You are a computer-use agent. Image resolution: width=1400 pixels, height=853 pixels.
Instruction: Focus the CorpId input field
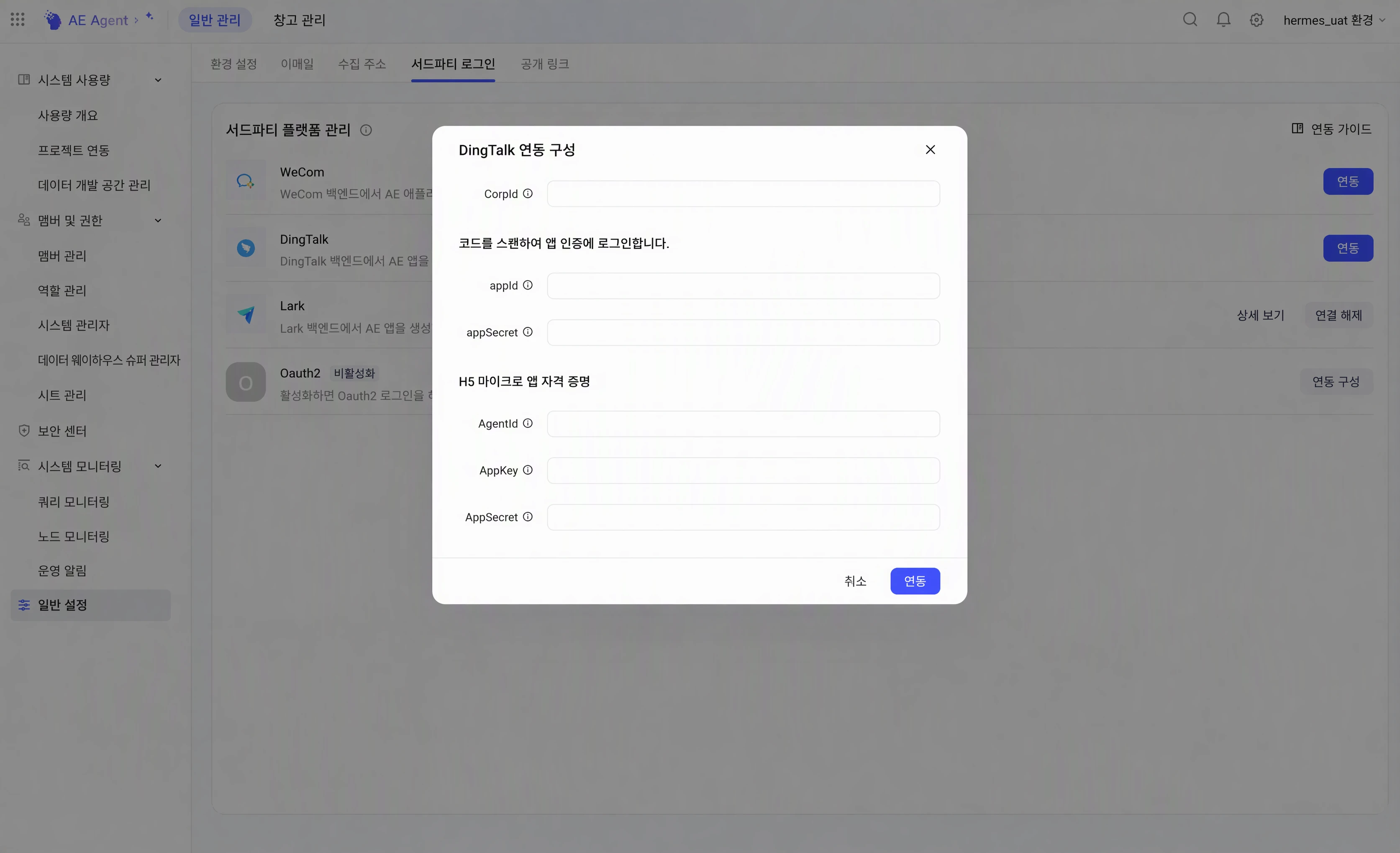(x=743, y=194)
